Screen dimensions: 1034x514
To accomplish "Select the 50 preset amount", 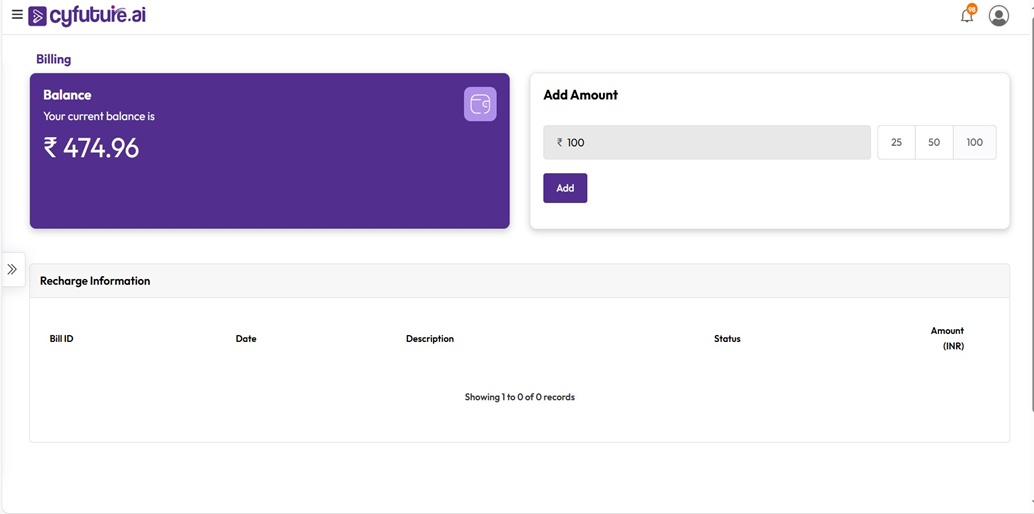I will coord(934,143).
